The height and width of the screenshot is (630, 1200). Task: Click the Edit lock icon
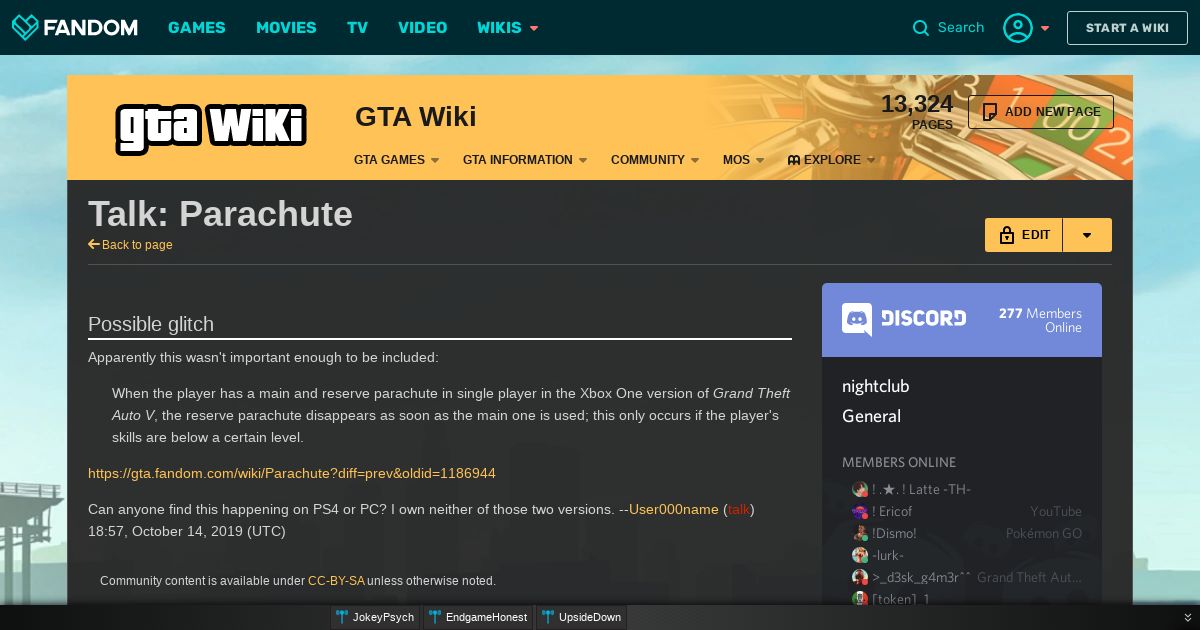pos(1006,235)
